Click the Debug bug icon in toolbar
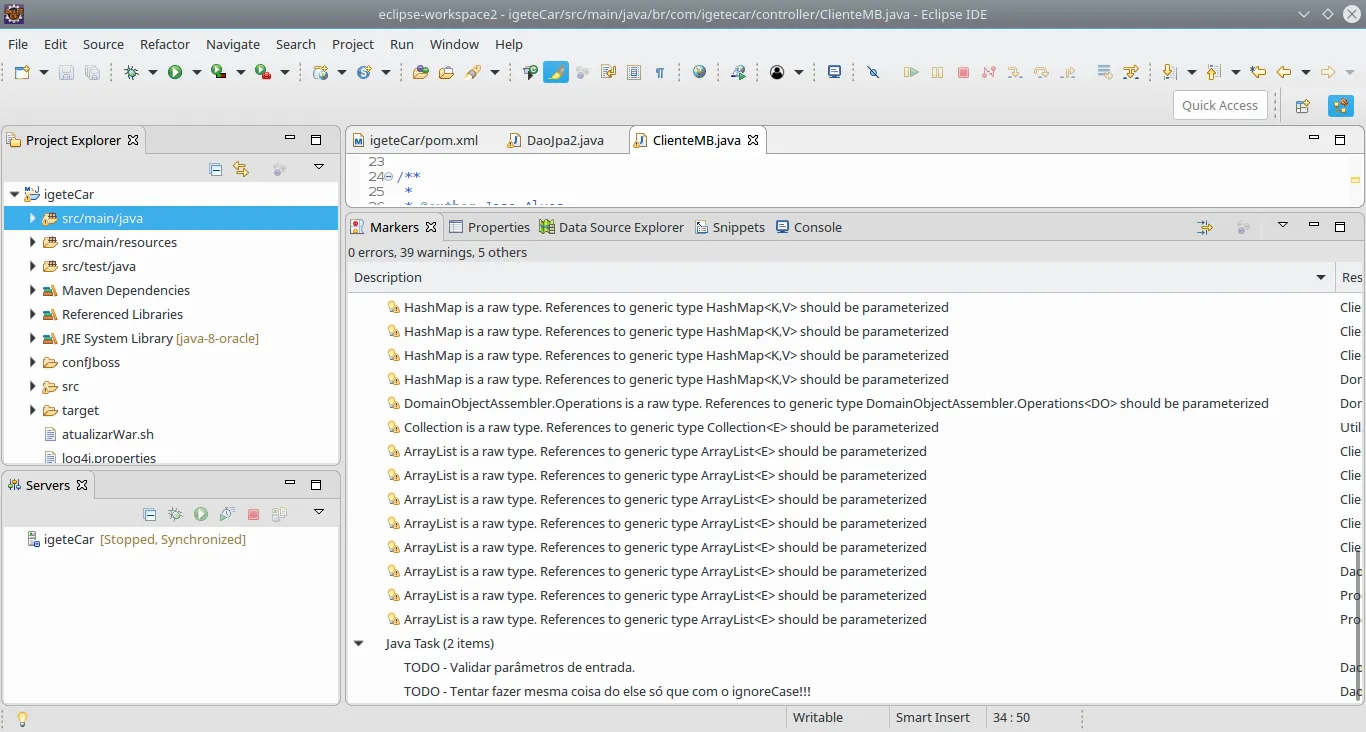This screenshot has height=732, width=1366. click(x=131, y=72)
